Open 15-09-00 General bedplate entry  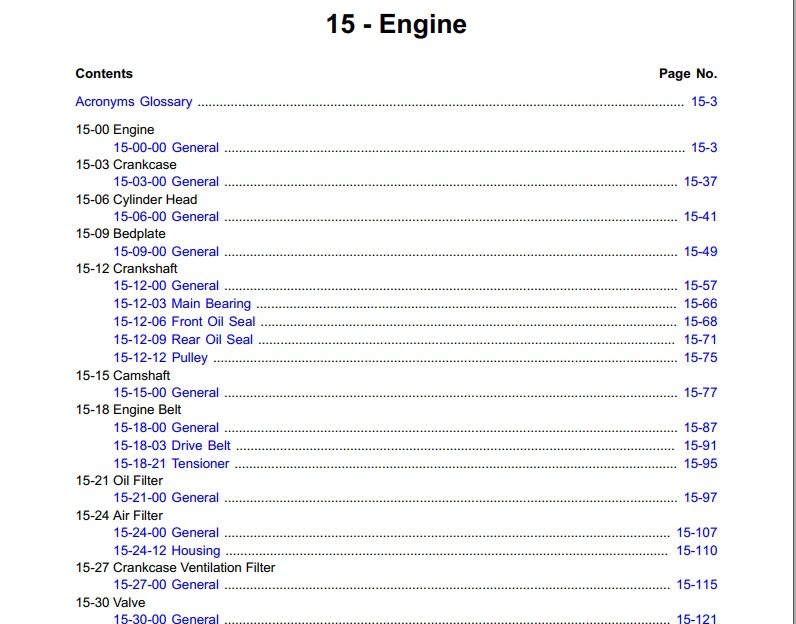point(166,251)
